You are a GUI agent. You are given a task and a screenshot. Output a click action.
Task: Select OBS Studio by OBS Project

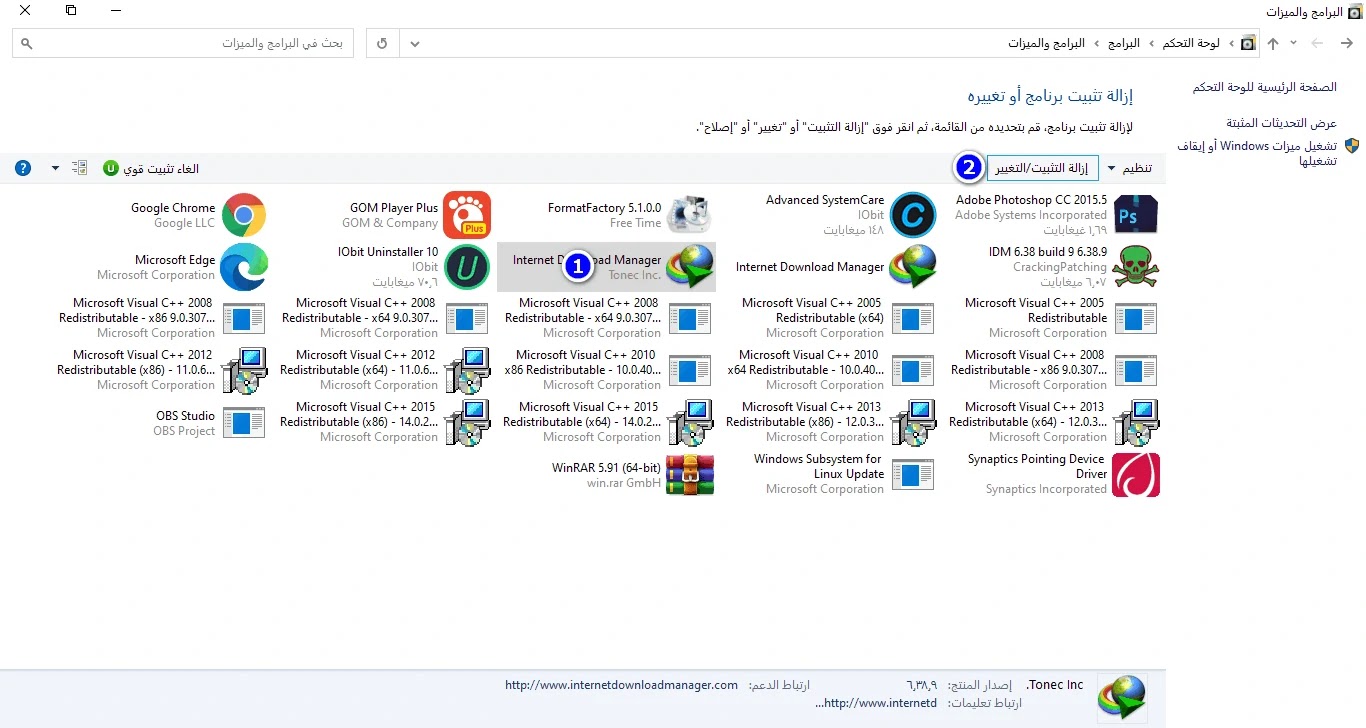pos(160,422)
